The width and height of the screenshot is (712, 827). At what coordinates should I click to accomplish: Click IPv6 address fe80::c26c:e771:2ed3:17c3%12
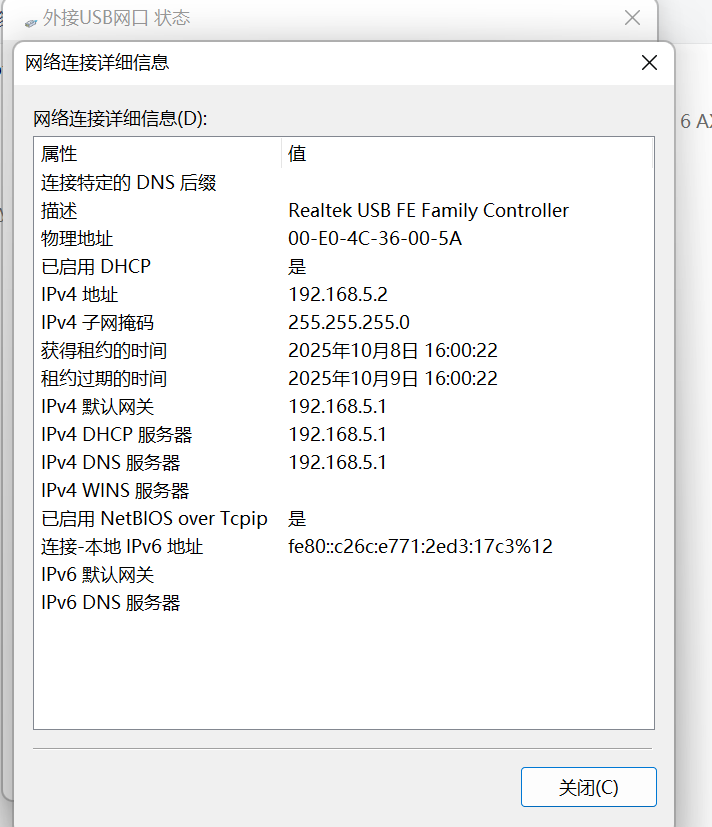pyautogui.click(x=420, y=546)
